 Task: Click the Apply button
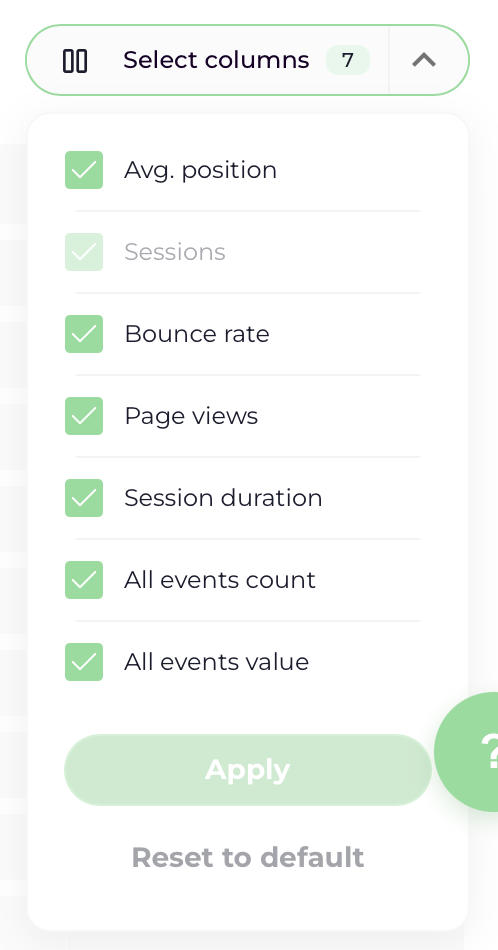tap(248, 770)
